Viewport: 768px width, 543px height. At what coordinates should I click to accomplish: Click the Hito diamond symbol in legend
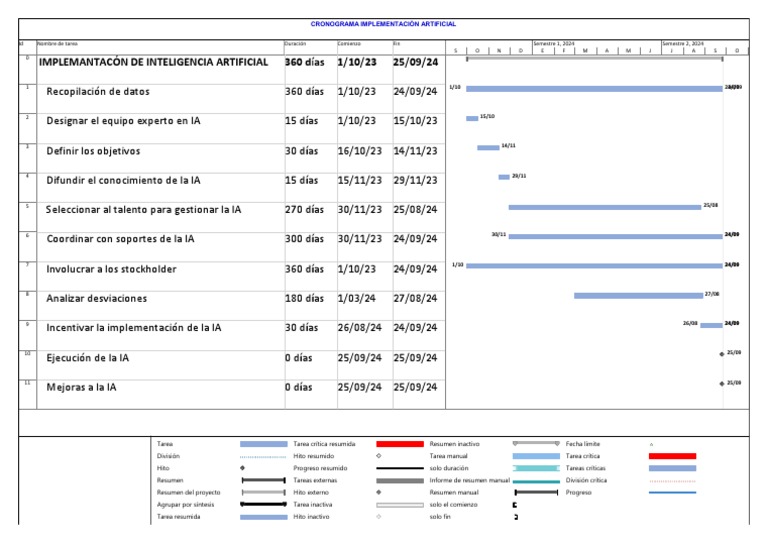242,468
